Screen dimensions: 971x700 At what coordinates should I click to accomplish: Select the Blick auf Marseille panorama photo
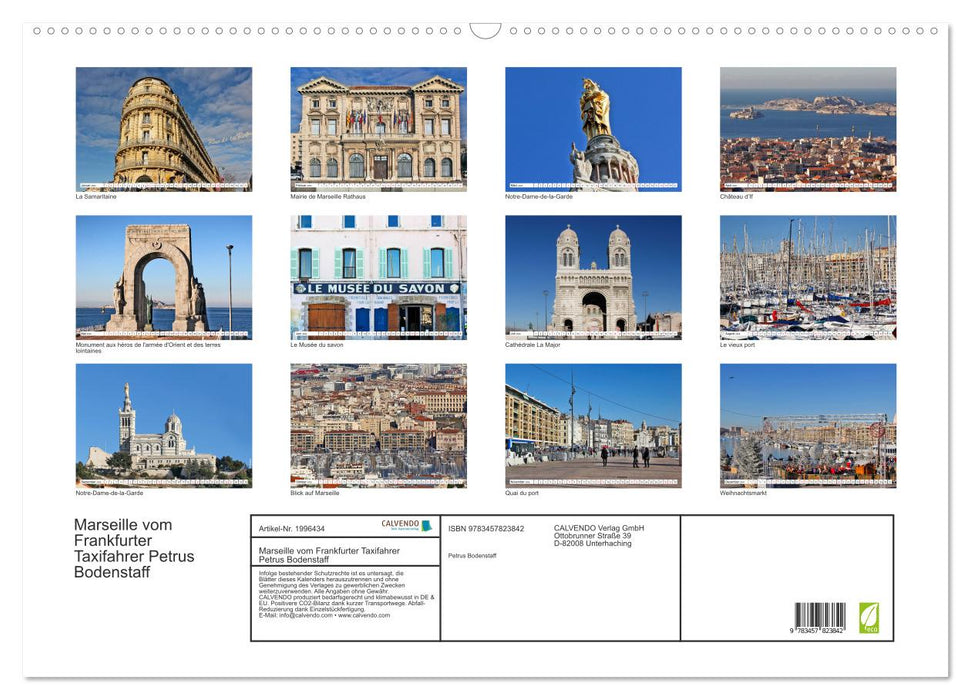click(378, 426)
